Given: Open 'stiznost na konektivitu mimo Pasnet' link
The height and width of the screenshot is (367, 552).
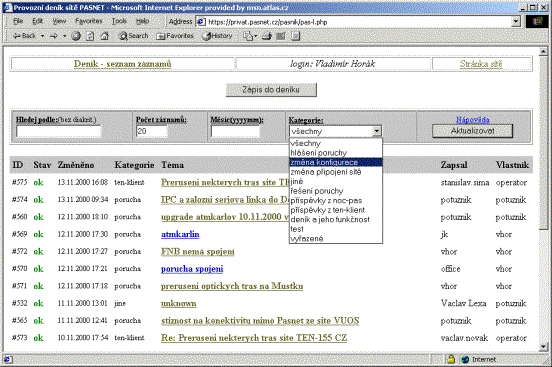Looking at the screenshot, I should (260, 321).
